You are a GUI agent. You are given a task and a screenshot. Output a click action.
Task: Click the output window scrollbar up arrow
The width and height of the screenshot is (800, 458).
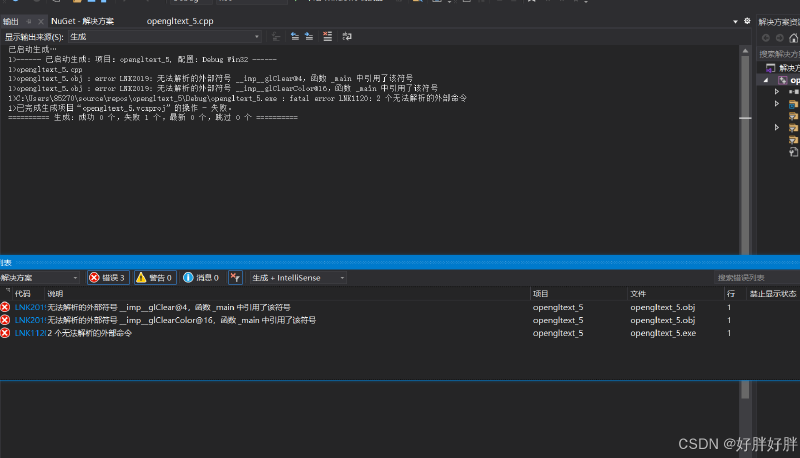pyautogui.click(x=745, y=51)
